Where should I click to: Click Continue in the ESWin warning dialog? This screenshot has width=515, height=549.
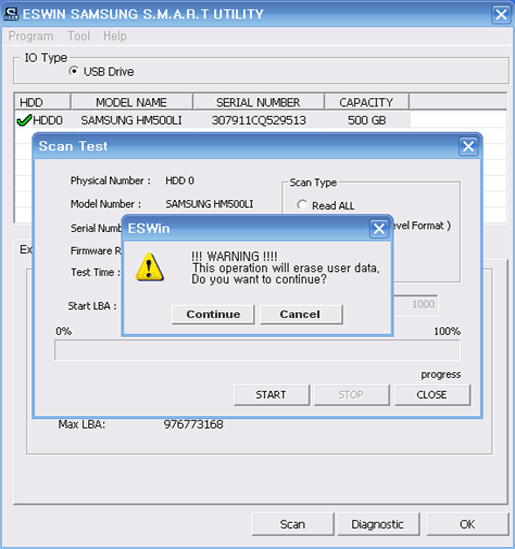pos(213,314)
